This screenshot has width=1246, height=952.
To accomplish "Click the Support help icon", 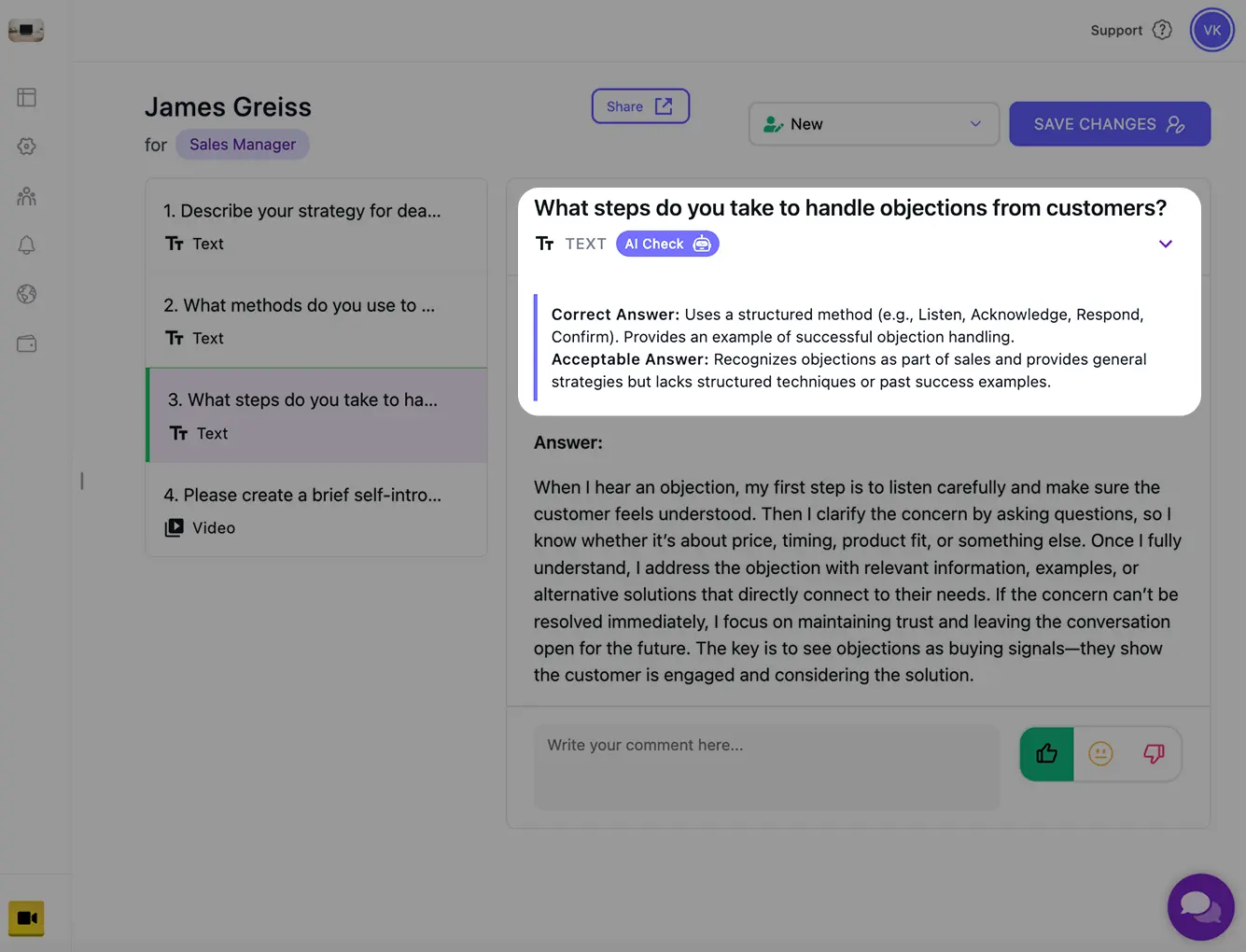I will point(1162,30).
